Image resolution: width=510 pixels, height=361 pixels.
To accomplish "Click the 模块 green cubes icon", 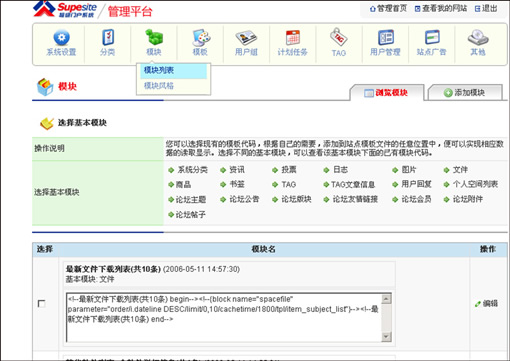I will pos(154,37).
